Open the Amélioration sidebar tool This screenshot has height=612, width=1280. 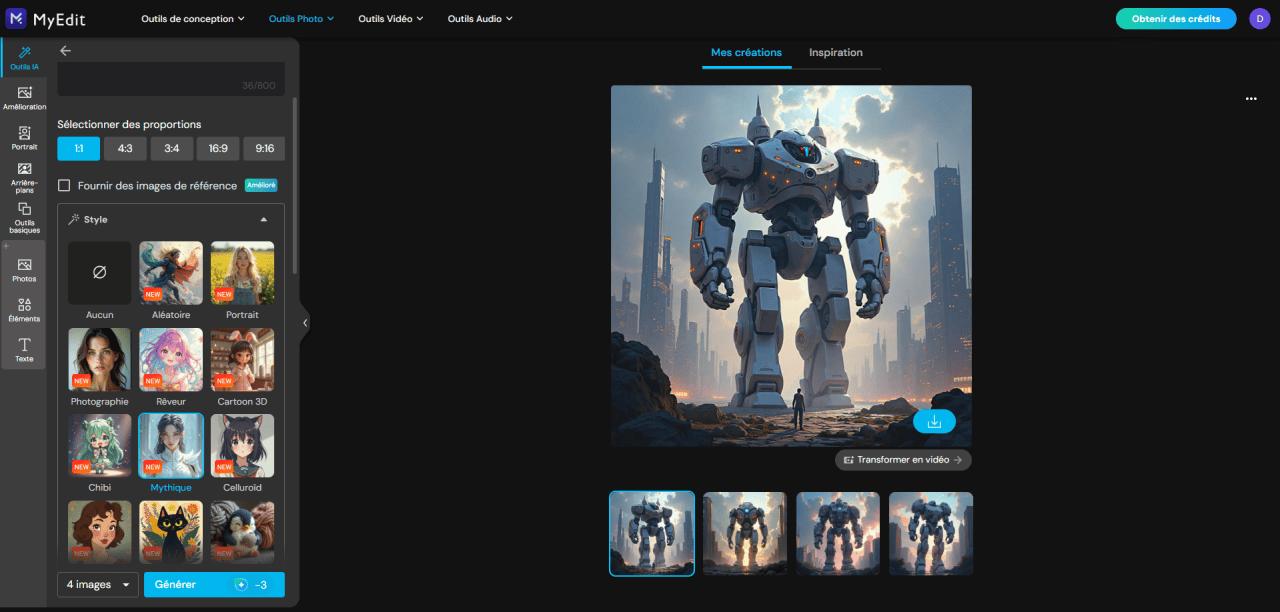click(x=24, y=98)
